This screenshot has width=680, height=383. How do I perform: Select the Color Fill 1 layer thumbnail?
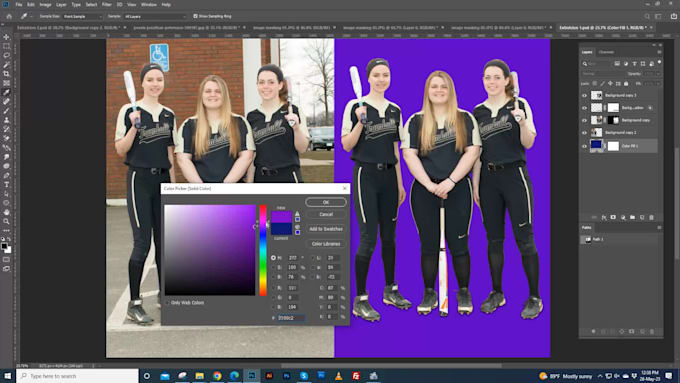[596, 146]
